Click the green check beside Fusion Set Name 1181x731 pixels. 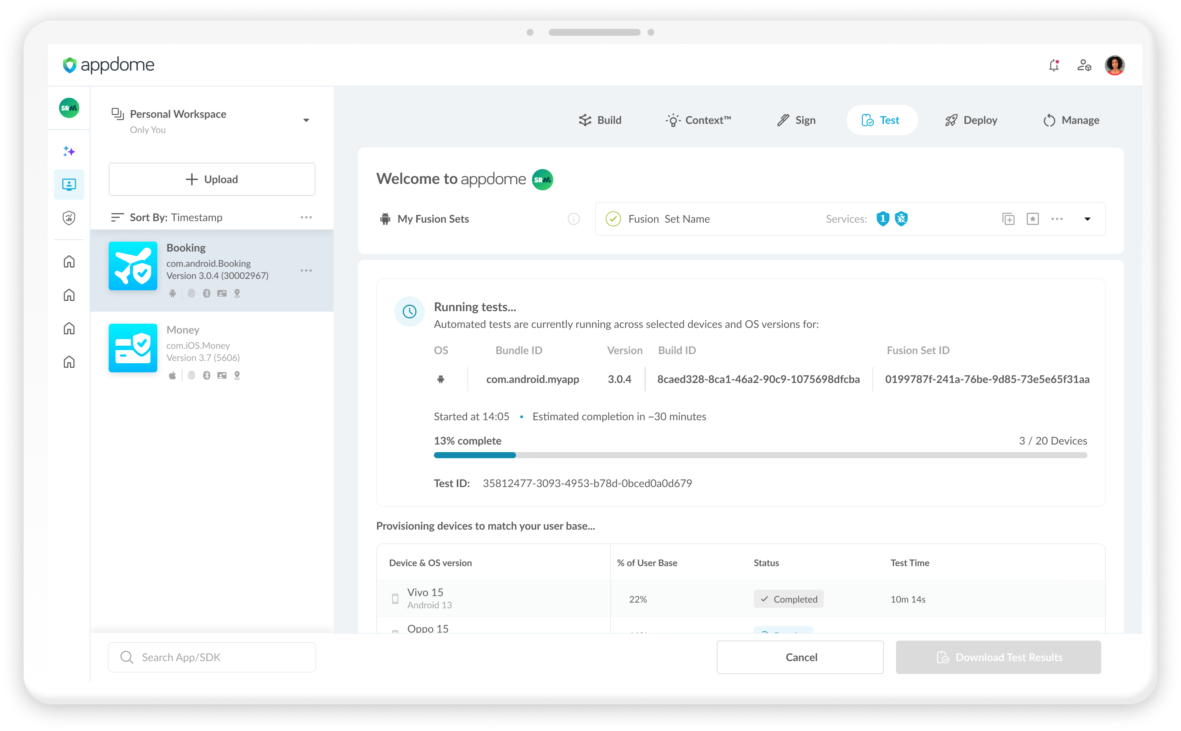tap(613, 219)
